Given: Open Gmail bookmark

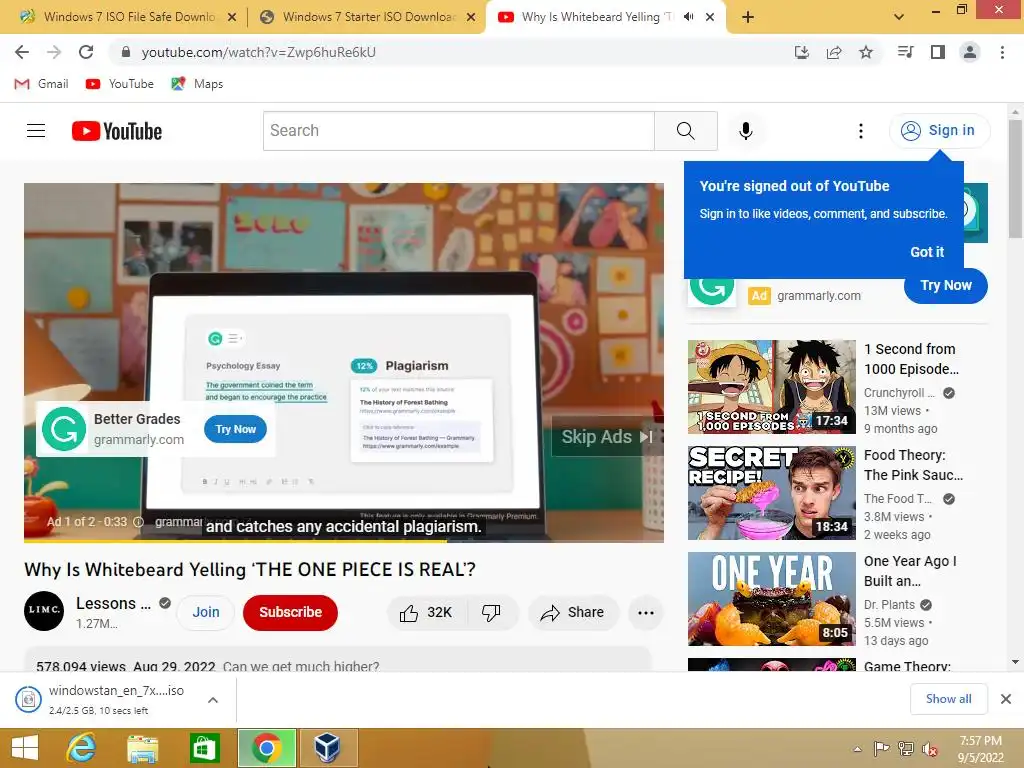Looking at the screenshot, I should [x=41, y=84].
